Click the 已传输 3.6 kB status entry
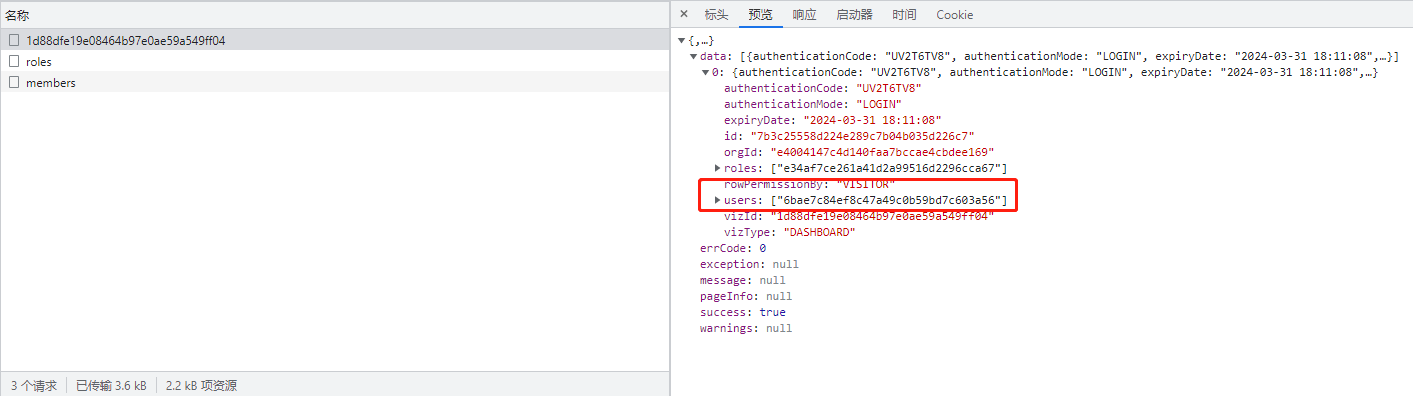1413x396 pixels. pyautogui.click(x=111, y=385)
